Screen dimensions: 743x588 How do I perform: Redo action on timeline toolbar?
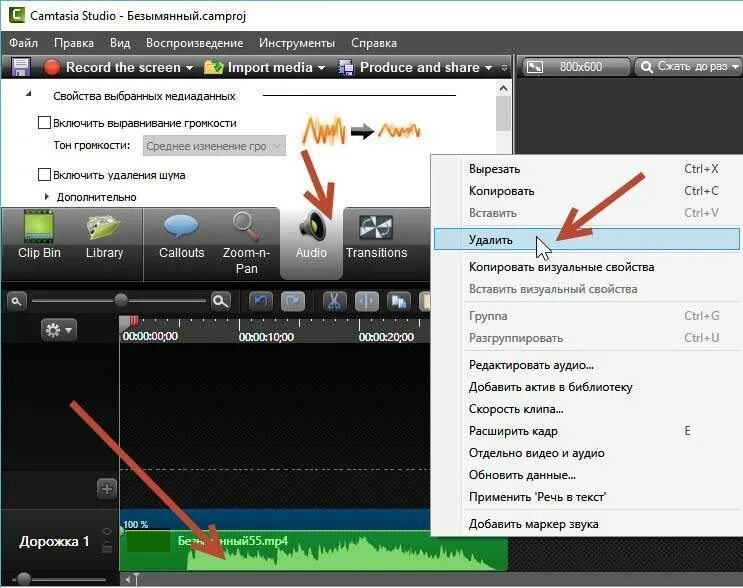click(292, 301)
